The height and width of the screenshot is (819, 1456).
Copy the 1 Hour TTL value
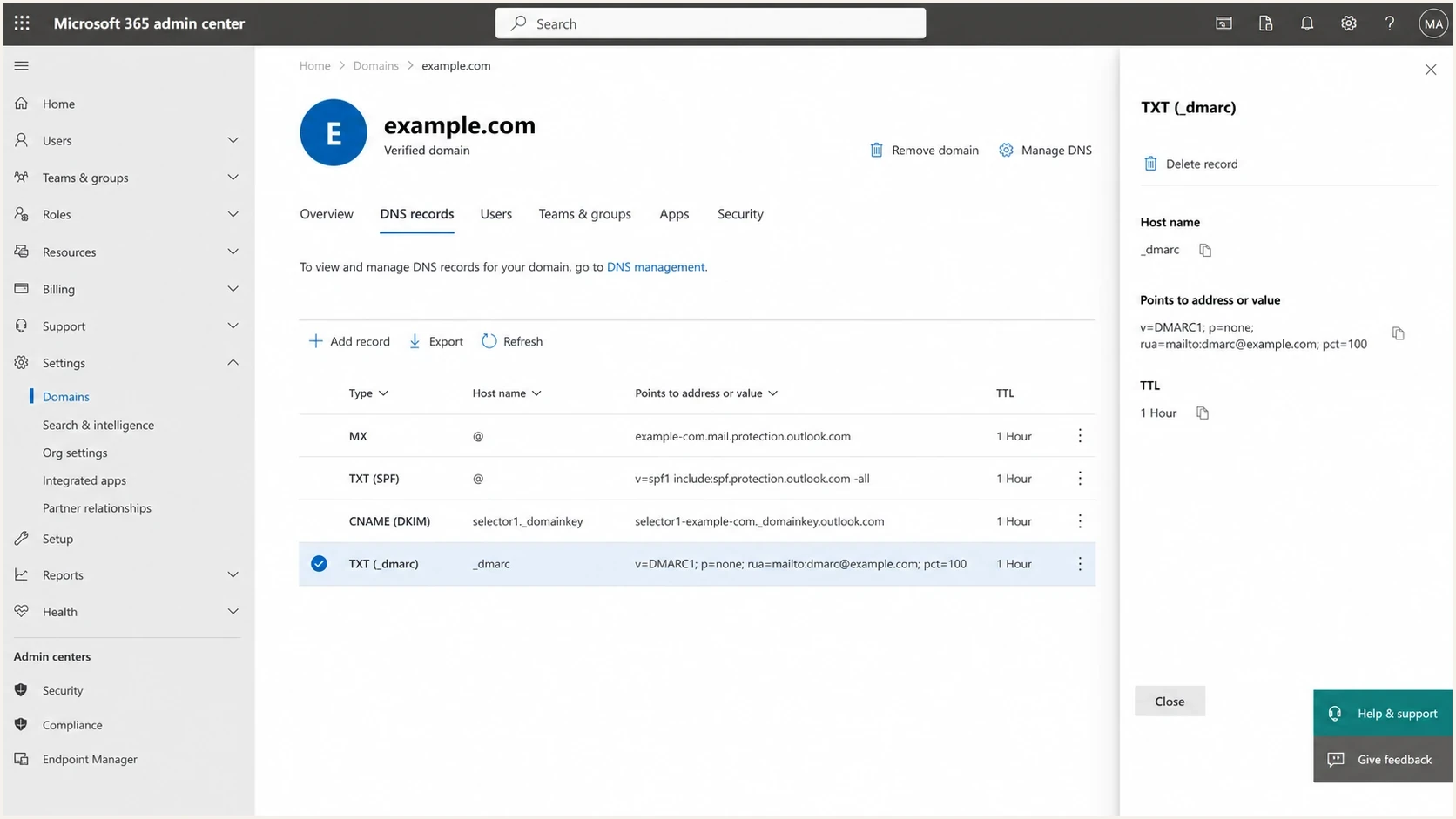(x=1203, y=413)
